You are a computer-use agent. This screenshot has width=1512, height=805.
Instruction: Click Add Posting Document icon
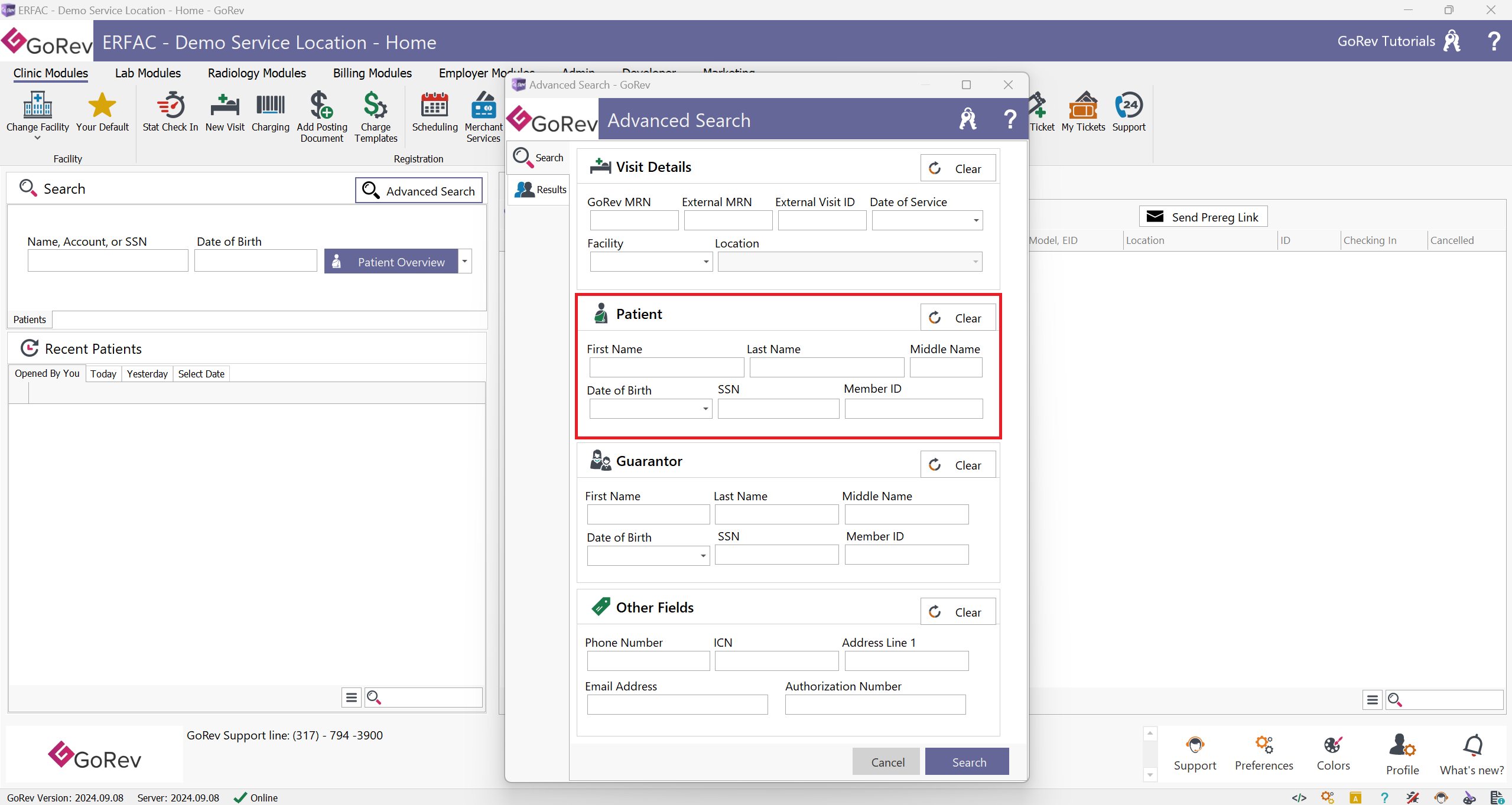321,106
